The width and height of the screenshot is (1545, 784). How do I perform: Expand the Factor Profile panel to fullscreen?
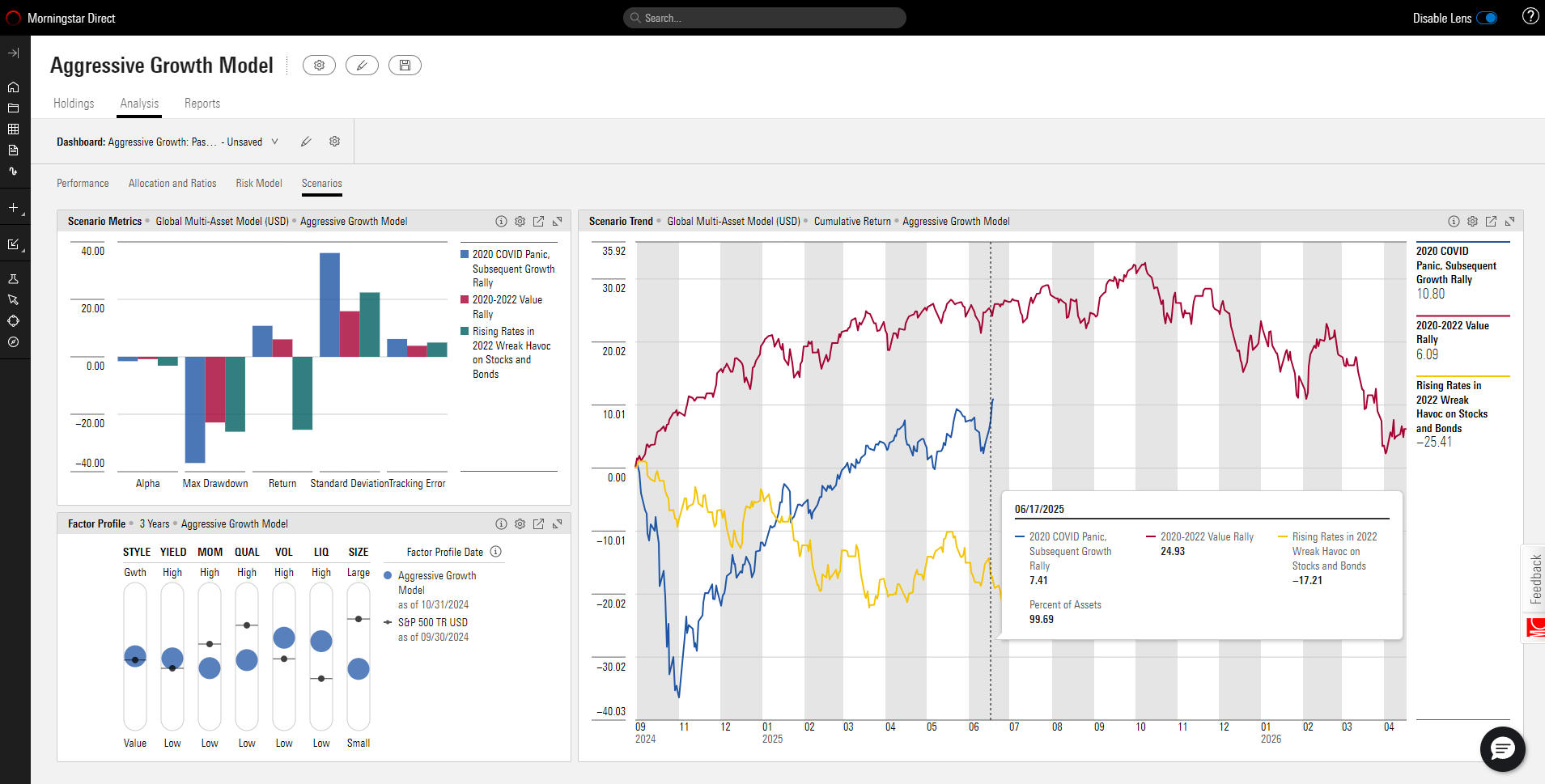pyautogui.click(x=558, y=523)
